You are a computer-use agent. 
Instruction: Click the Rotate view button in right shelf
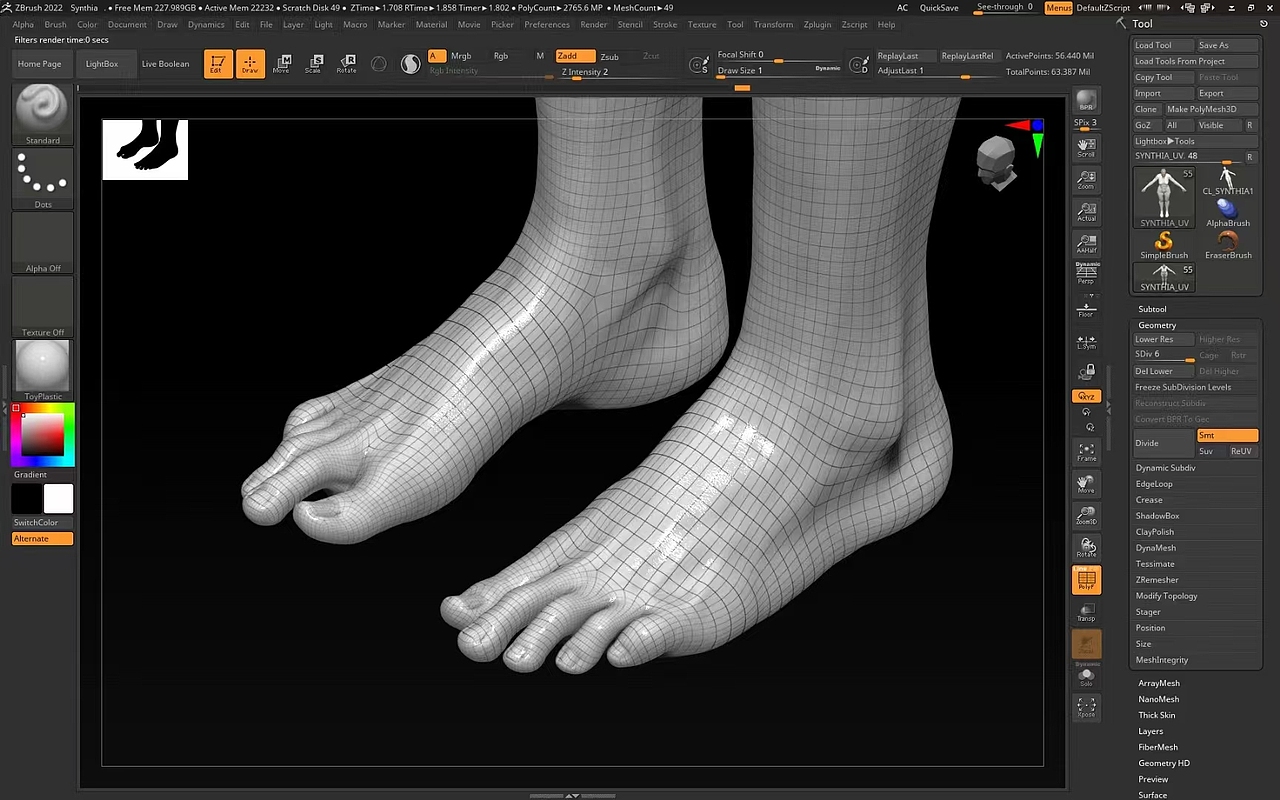click(1086, 548)
